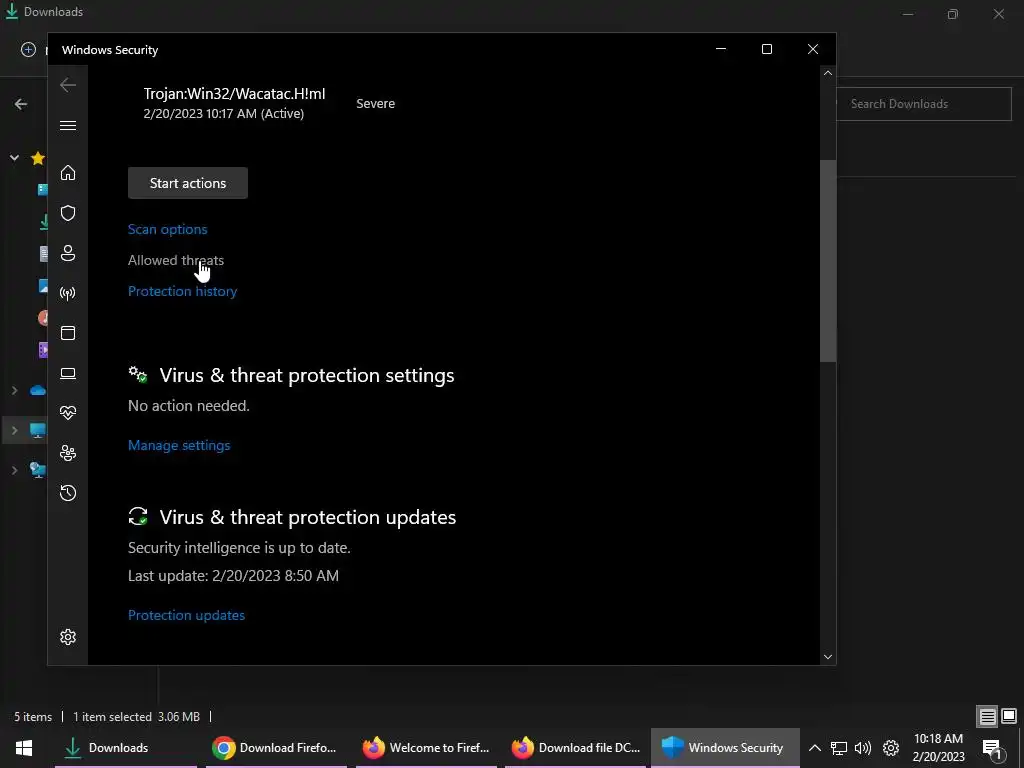This screenshot has width=1024, height=768.
Task: Open Windows Security settings gear icon
Action: pyautogui.click(x=68, y=637)
